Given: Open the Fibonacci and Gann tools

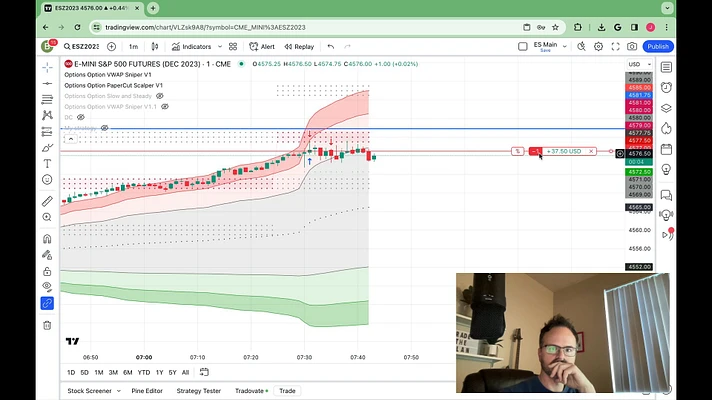Looking at the screenshot, I should click(x=47, y=99).
